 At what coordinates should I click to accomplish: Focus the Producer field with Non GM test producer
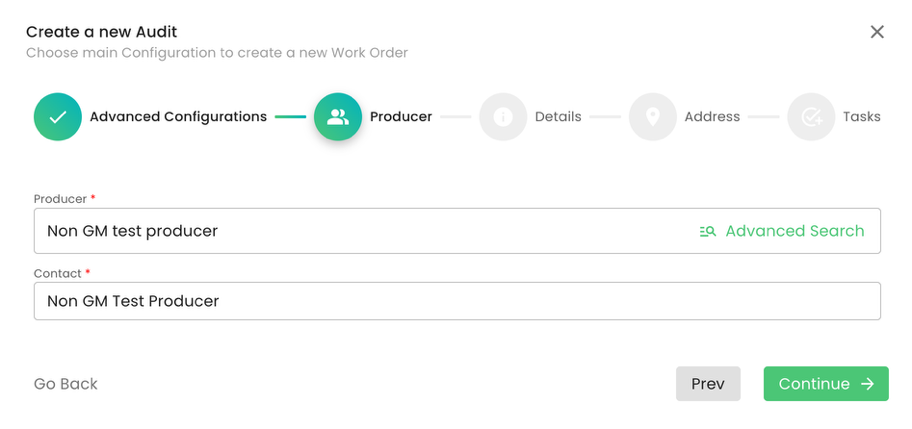[360, 231]
